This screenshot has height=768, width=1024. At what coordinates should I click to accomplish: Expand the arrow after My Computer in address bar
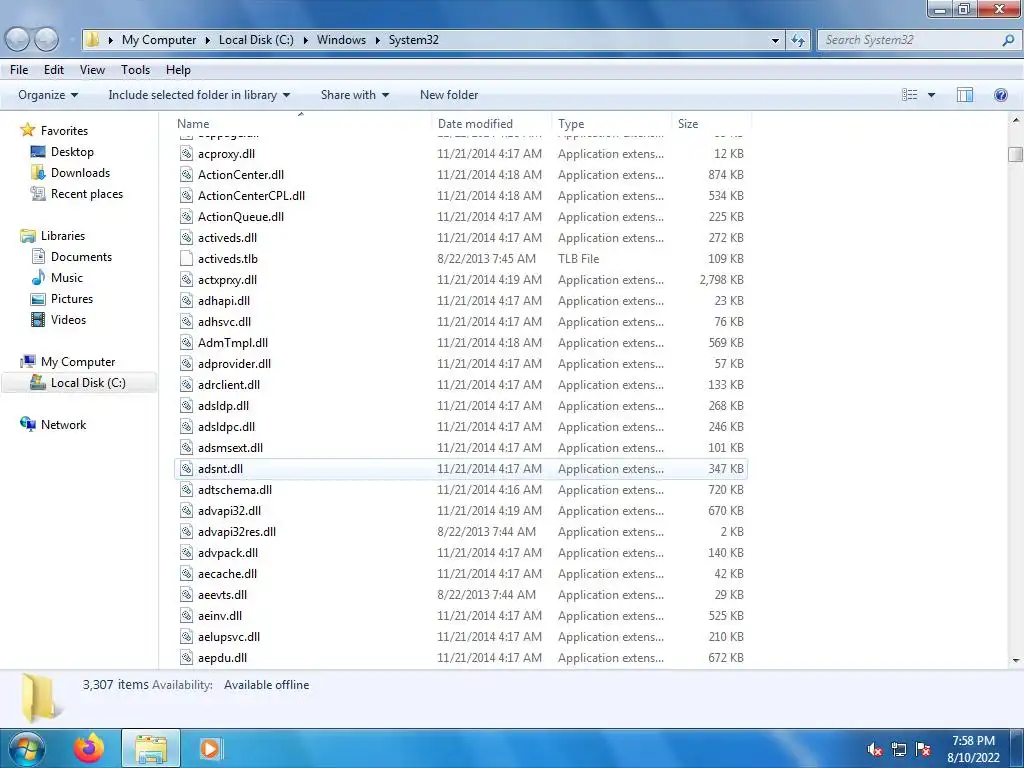click(x=207, y=40)
